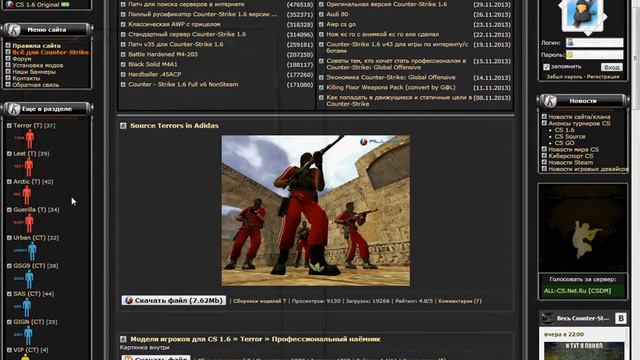Open Обратная связь menu item
This screenshot has height=360, width=640.
click(x=36, y=85)
